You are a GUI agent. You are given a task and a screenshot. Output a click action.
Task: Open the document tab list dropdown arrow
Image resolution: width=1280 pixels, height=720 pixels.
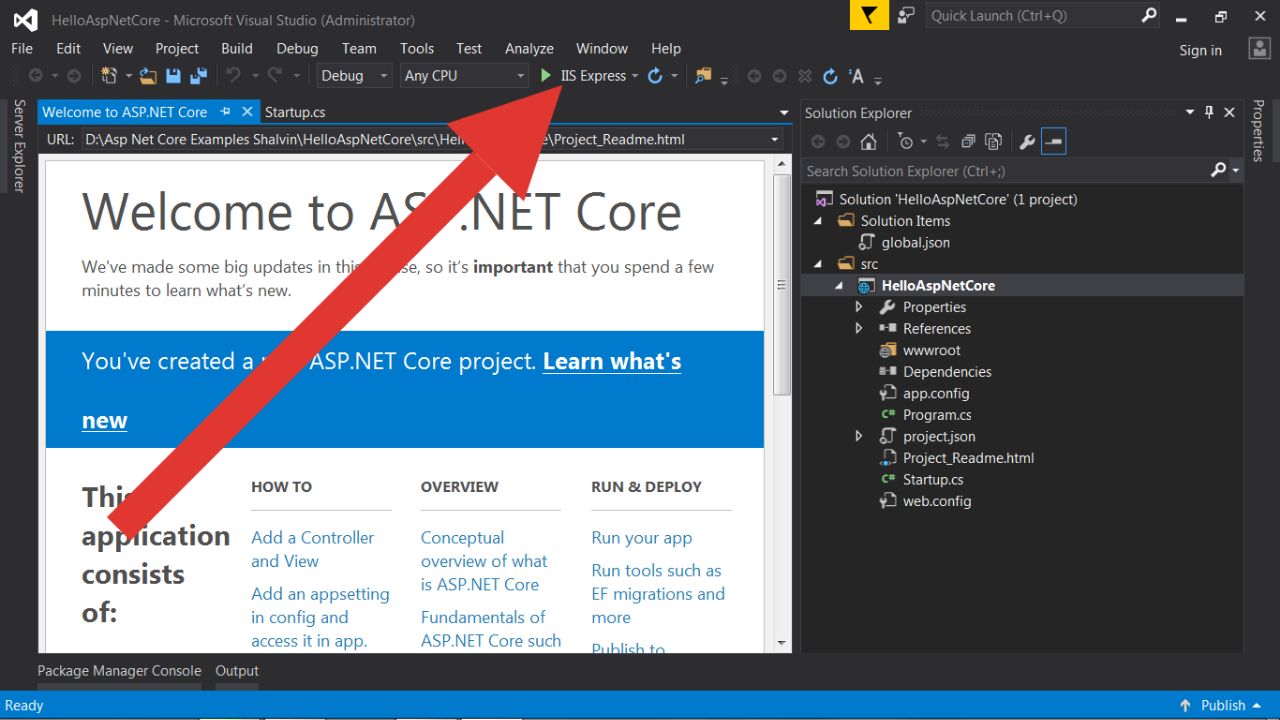coord(784,113)
